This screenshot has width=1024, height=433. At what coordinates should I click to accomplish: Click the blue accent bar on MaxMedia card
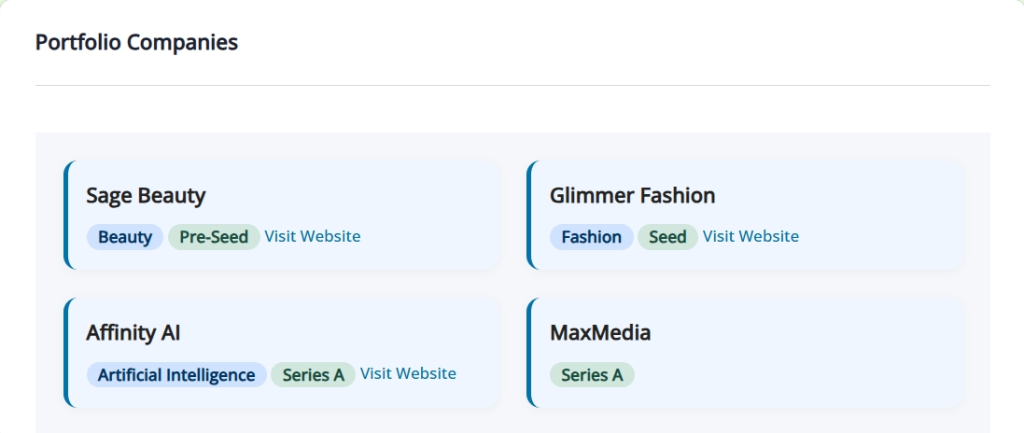coord(530,352)
